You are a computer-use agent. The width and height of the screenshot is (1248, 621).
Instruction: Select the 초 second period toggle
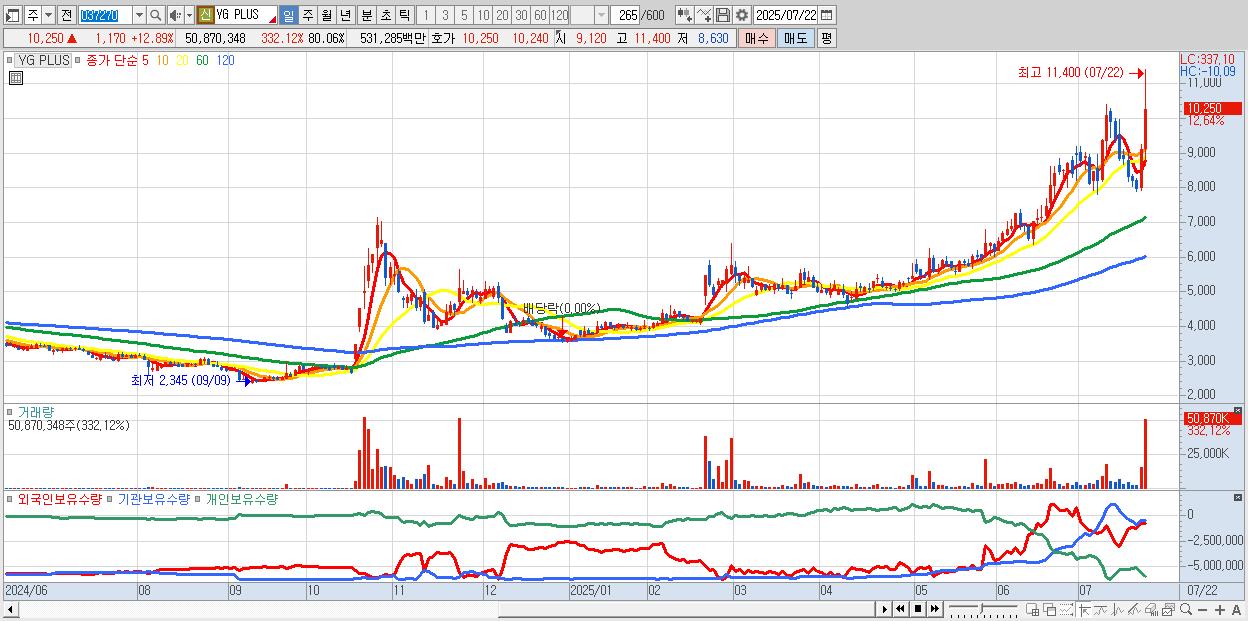385,15
